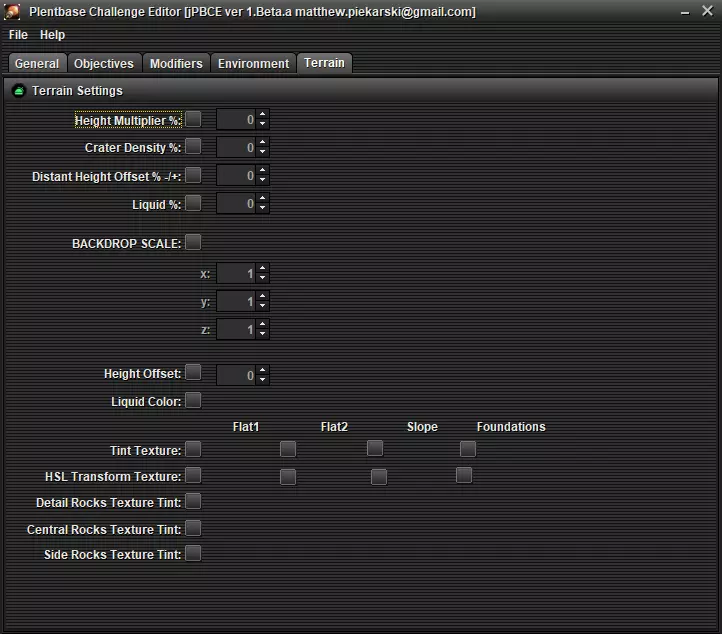722x634 pixels.
Task: Toggle the Liquid % checkbox
Action: coord(193,203)
